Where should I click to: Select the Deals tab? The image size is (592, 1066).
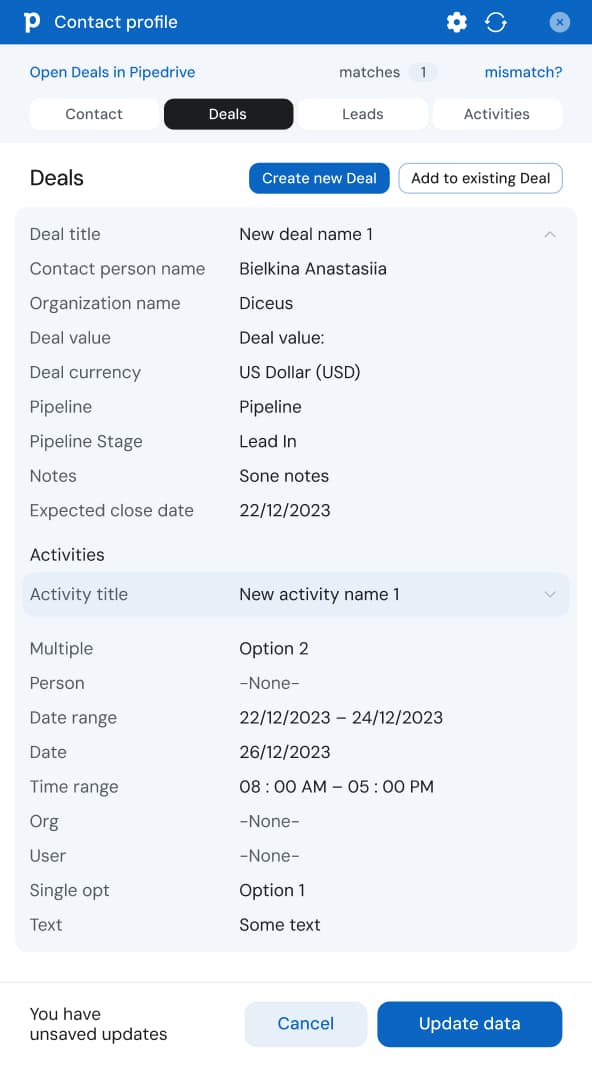[228, 114]
